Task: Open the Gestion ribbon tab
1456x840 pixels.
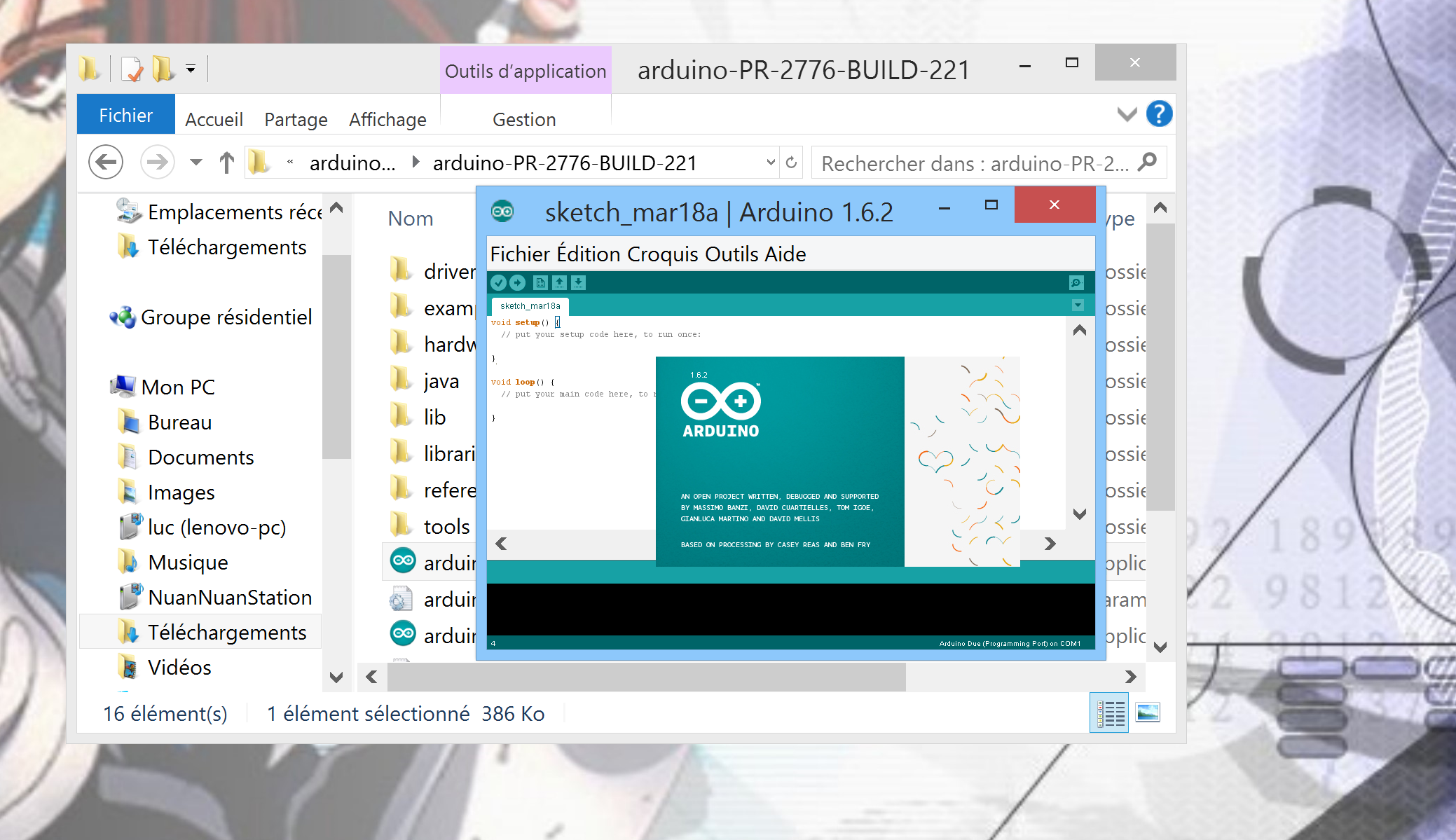Action: (524, 120)
